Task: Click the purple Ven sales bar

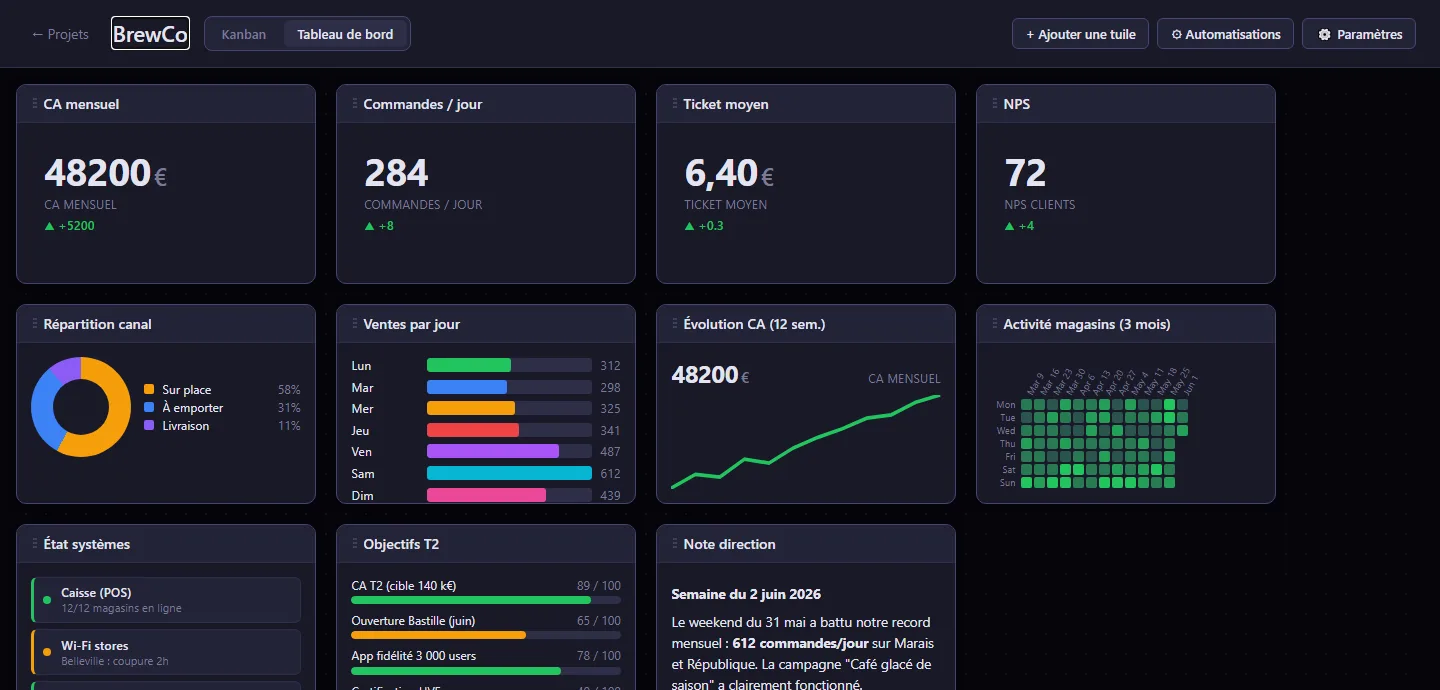Action: pos(493,451)
